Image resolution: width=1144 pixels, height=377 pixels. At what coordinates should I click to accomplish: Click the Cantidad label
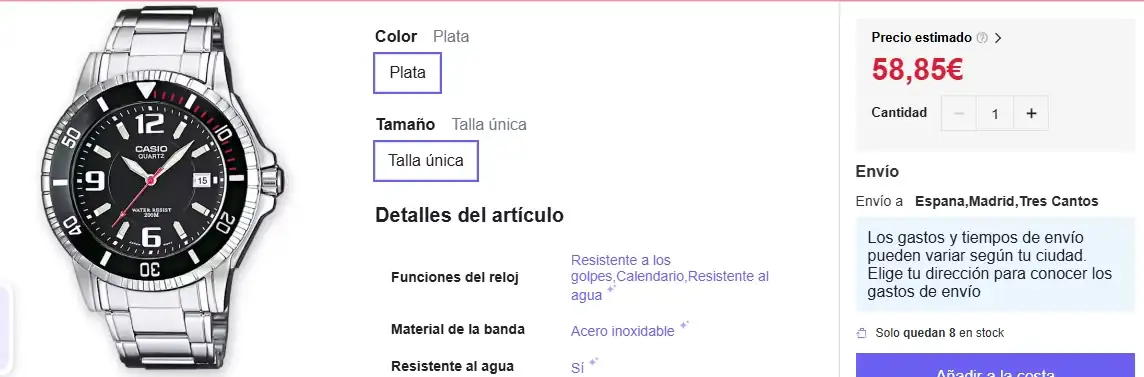point(899,113)
